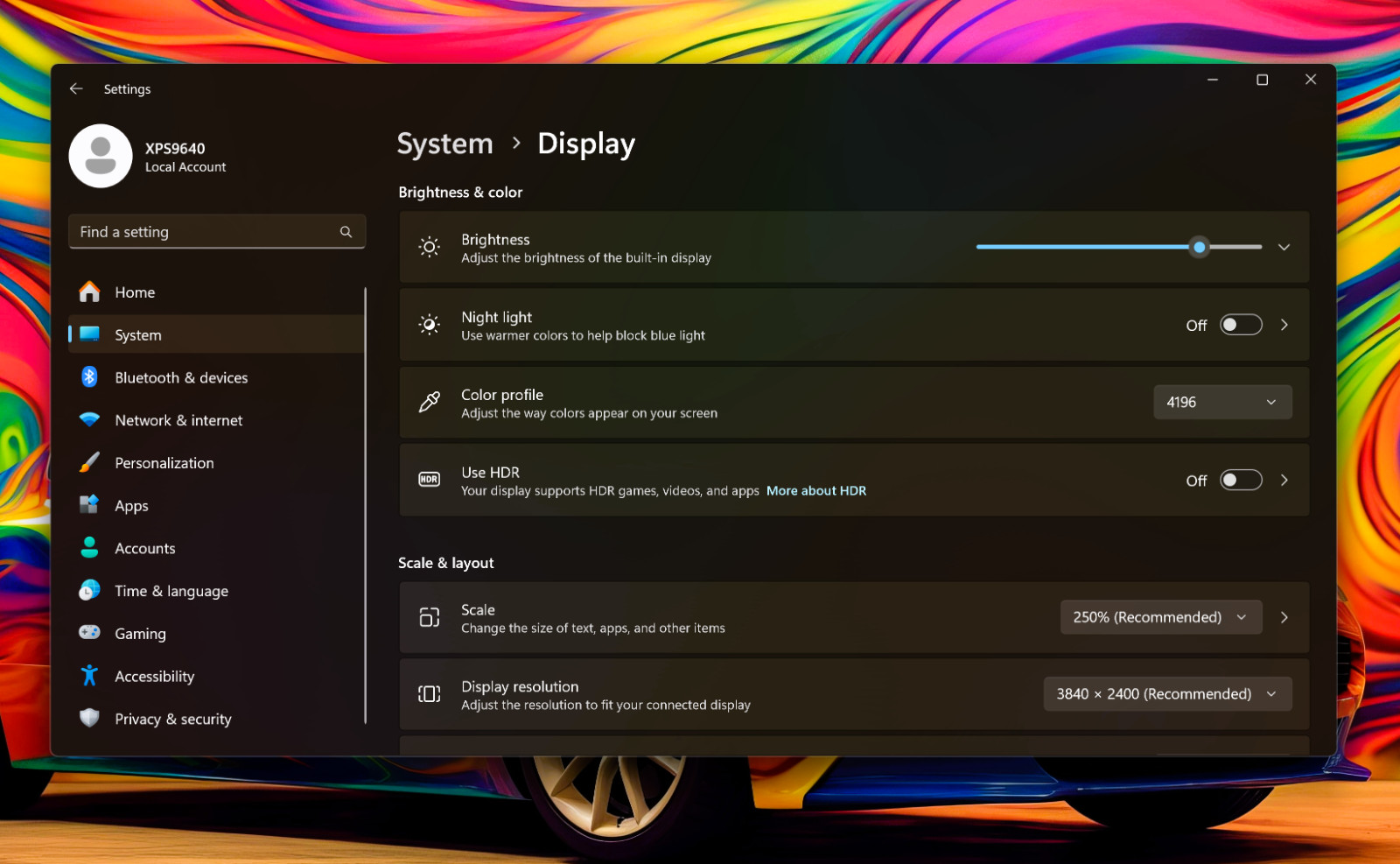Open Time & language settings
This screenshot has width=1400, height=864.
click(216, 591)
